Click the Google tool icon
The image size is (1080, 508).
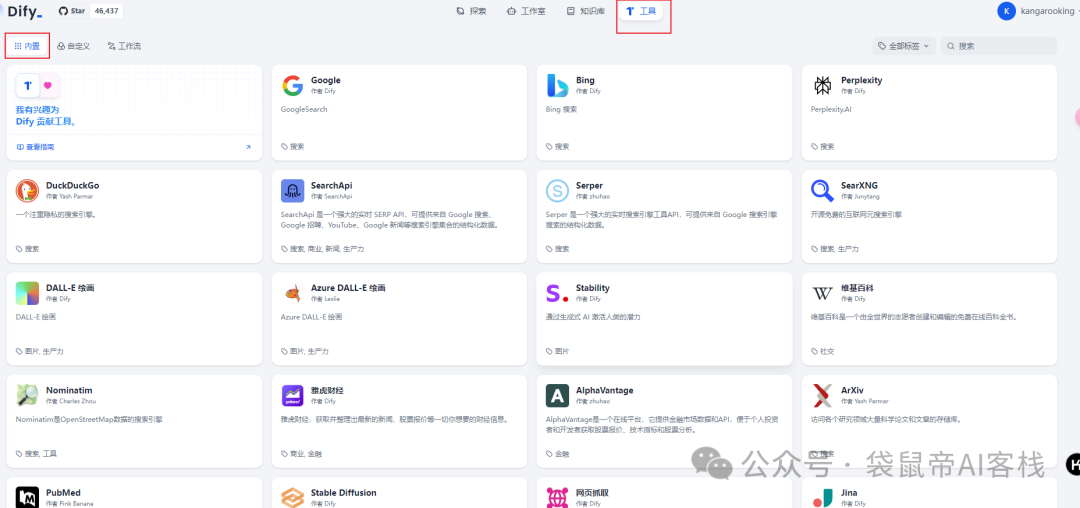tap(293, 86)
